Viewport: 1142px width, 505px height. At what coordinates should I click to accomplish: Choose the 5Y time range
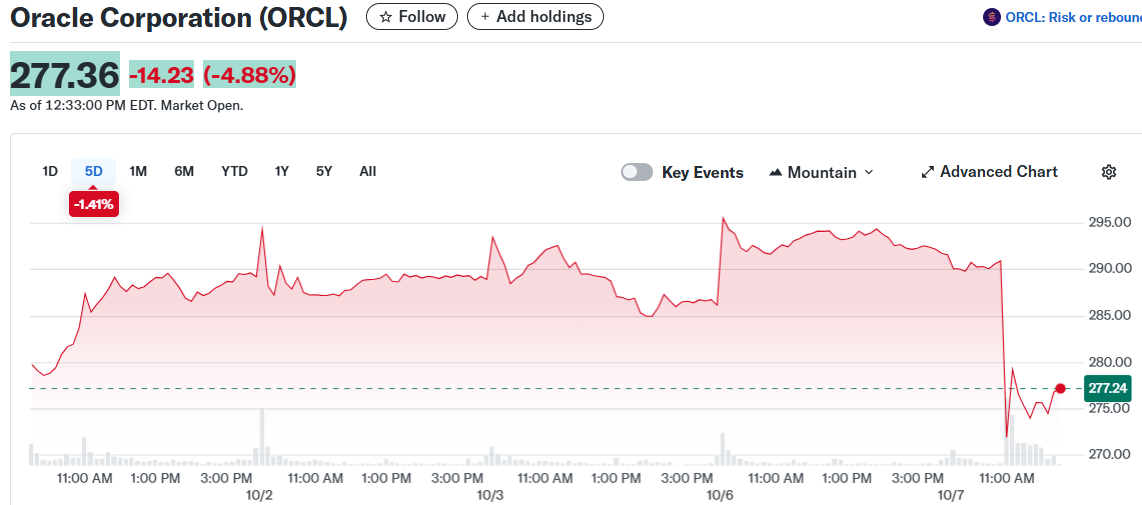(x=324, y=171)
